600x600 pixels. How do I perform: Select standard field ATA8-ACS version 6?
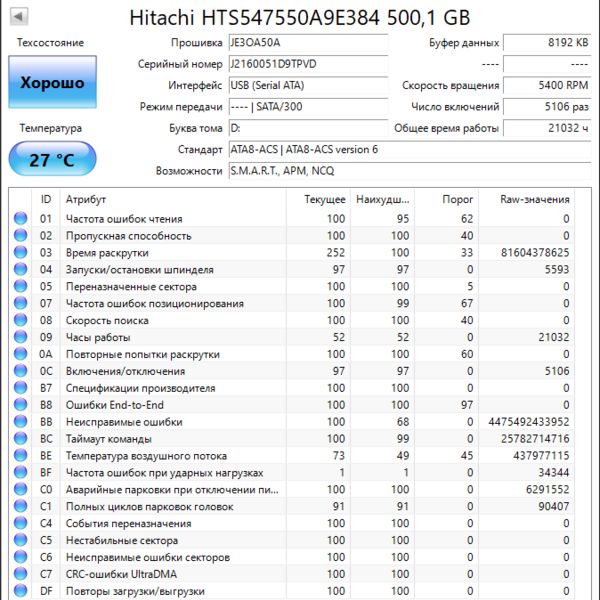(x=410, y=150)
